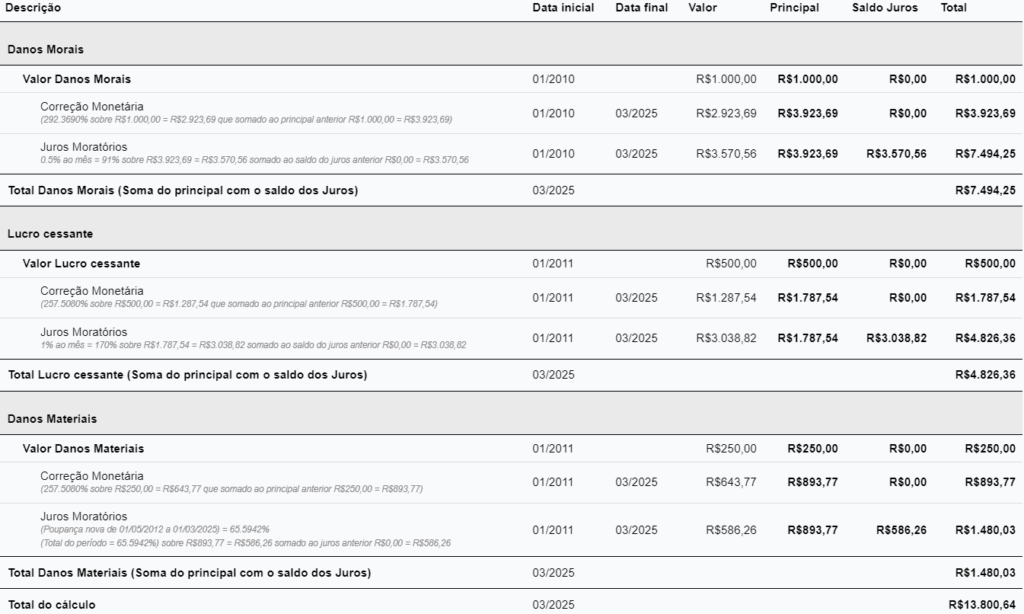This screenshot has width=1024, height=614.
Task: Select the Total Danos Materiais summary row label
Action: [x=189, y=573]
